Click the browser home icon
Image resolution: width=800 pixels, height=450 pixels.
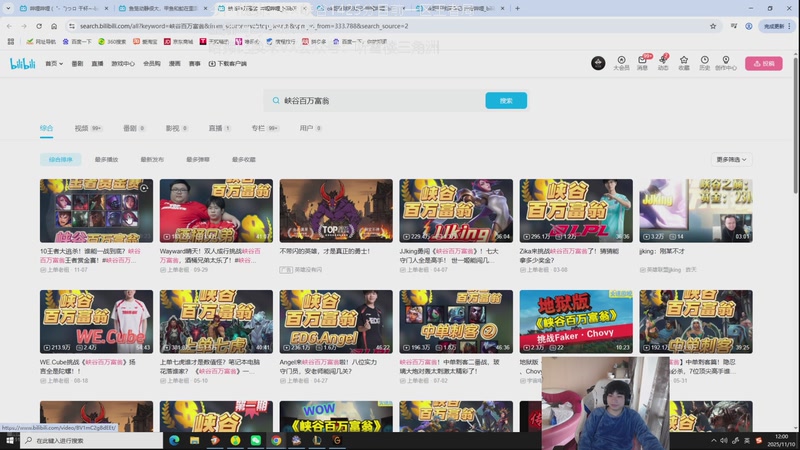[x=54, y=26]
